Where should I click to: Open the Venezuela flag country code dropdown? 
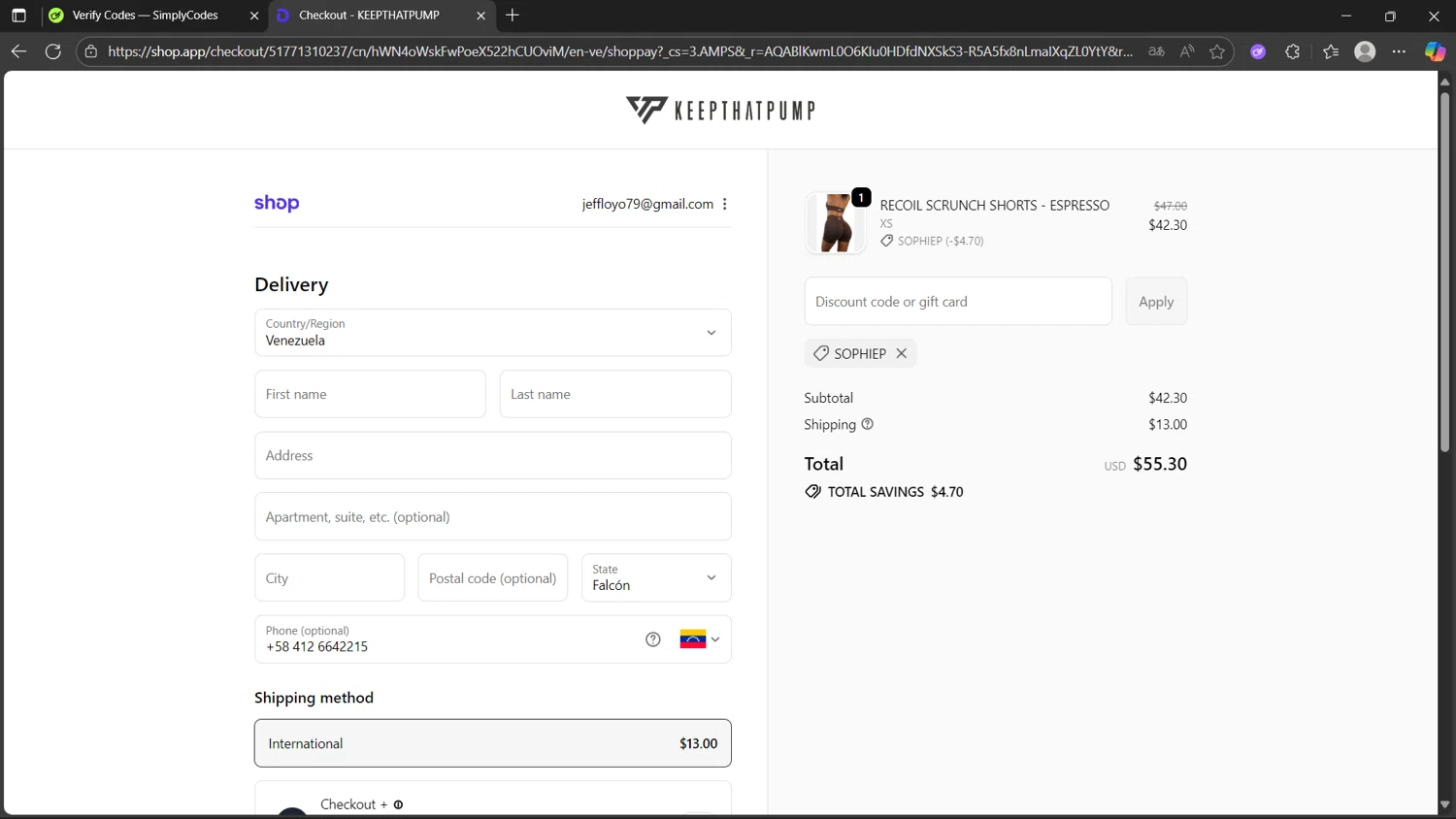coord(700,639)
